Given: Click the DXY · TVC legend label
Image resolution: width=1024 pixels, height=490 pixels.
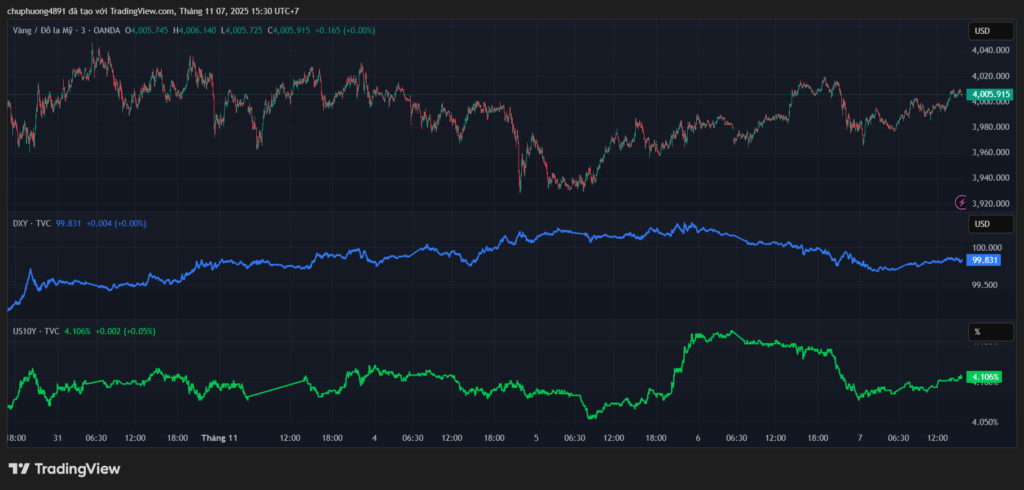Looking at the screenshot, I should pos(32,223).
